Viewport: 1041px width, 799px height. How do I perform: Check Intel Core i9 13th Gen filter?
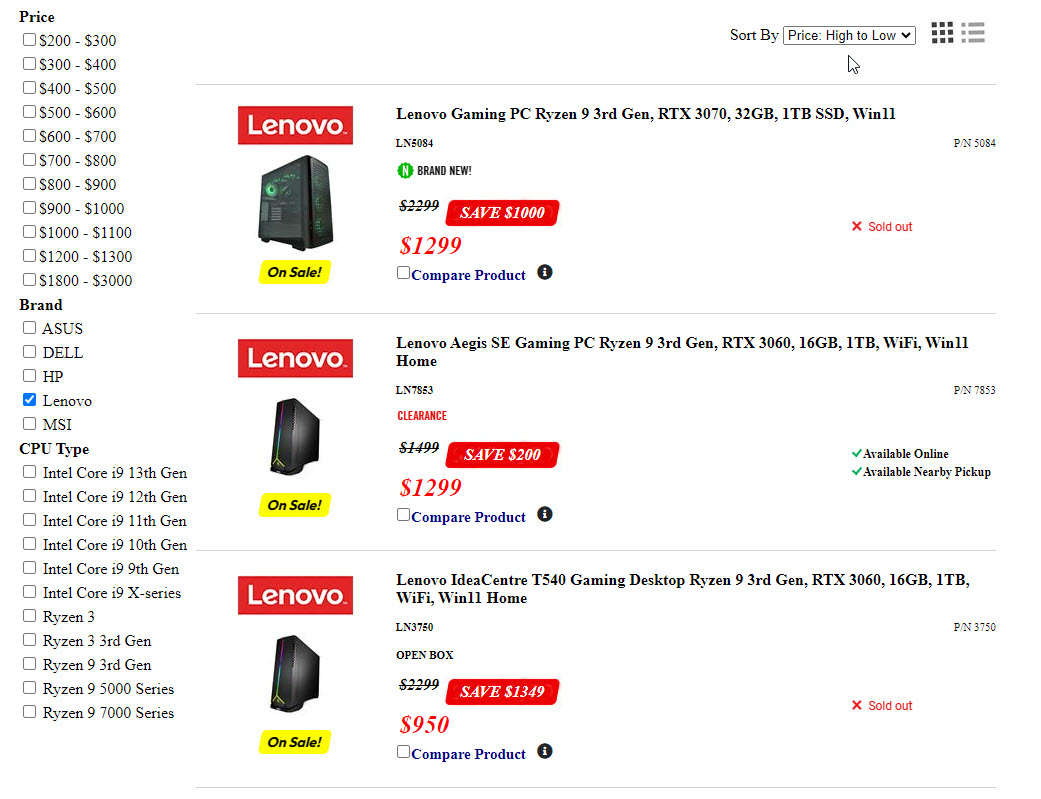[x=30, y=472]
